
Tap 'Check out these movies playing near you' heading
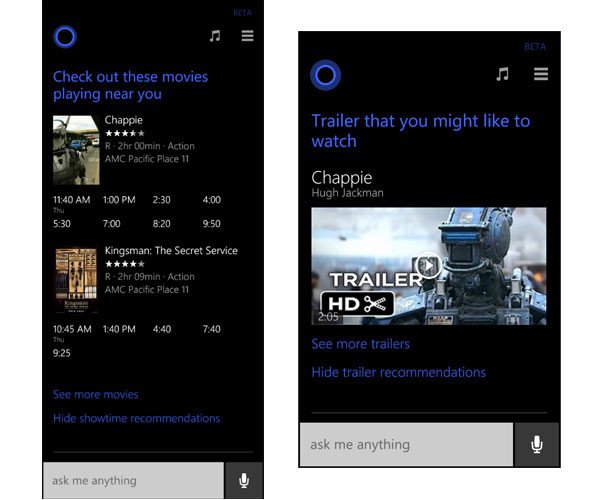click(x=130, y=85)
